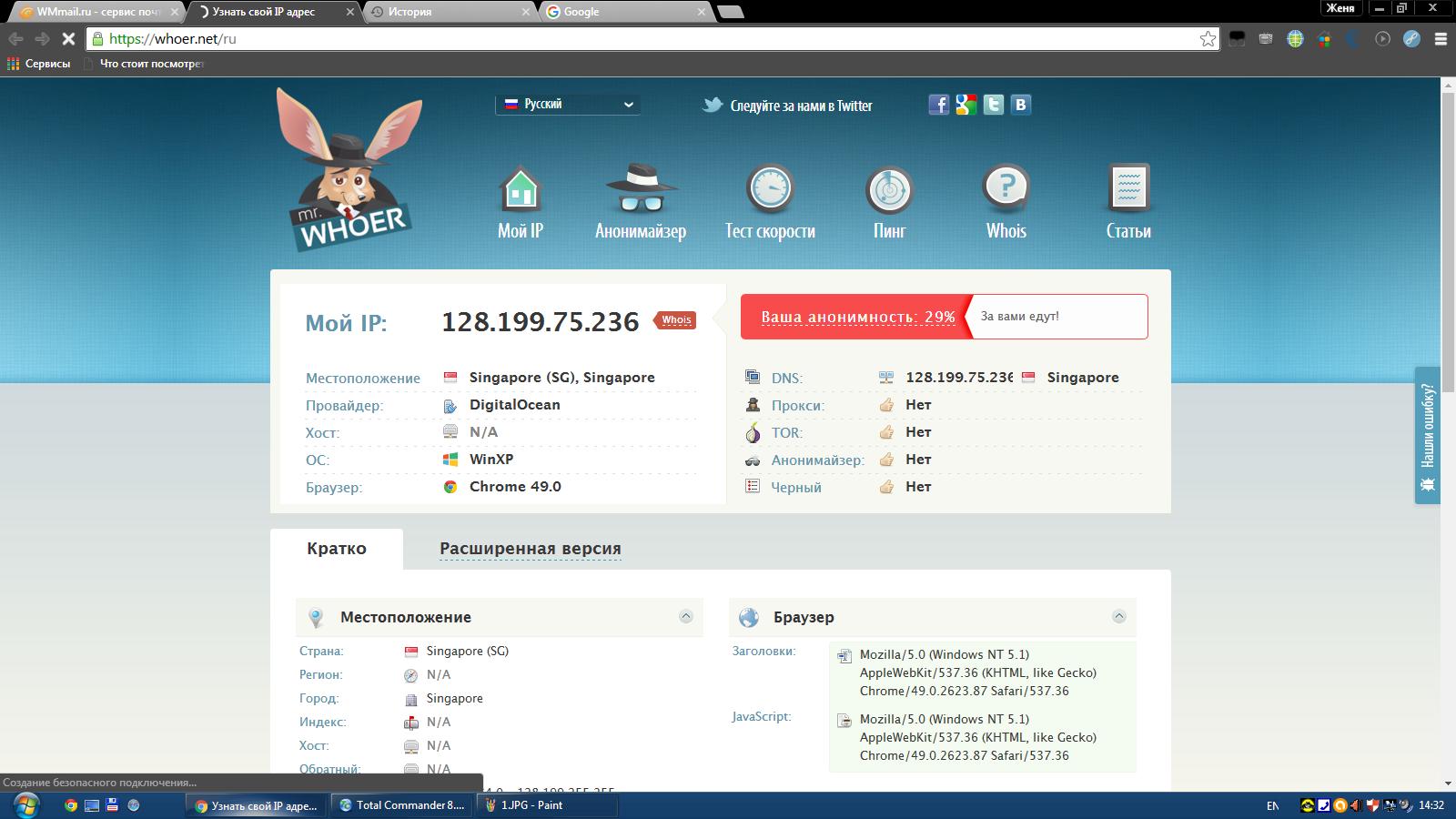
Task: Open the Twitter square social icon
Action: click(993, 105)
